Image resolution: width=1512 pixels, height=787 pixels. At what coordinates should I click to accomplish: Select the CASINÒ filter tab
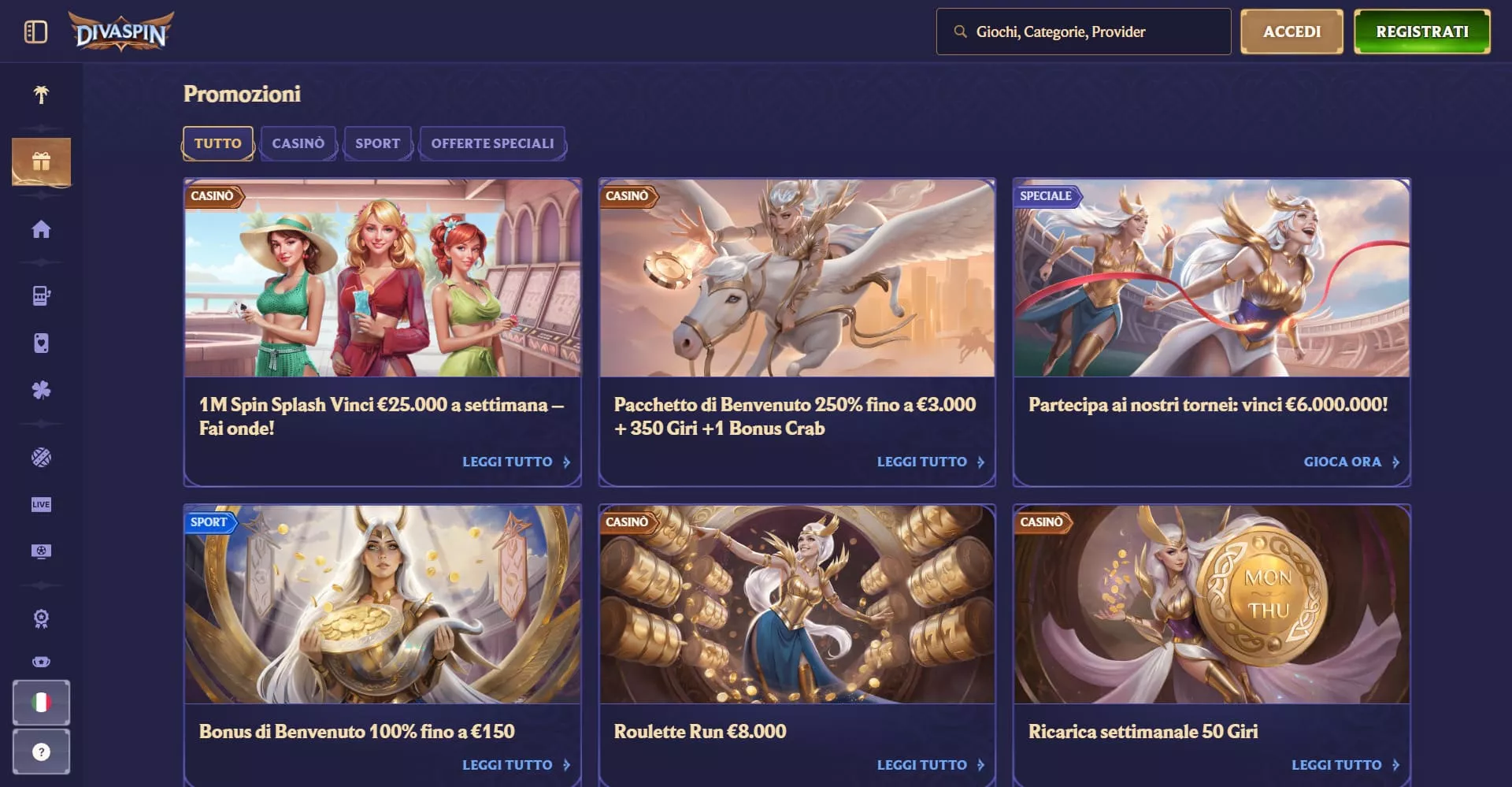click(298, 143)
